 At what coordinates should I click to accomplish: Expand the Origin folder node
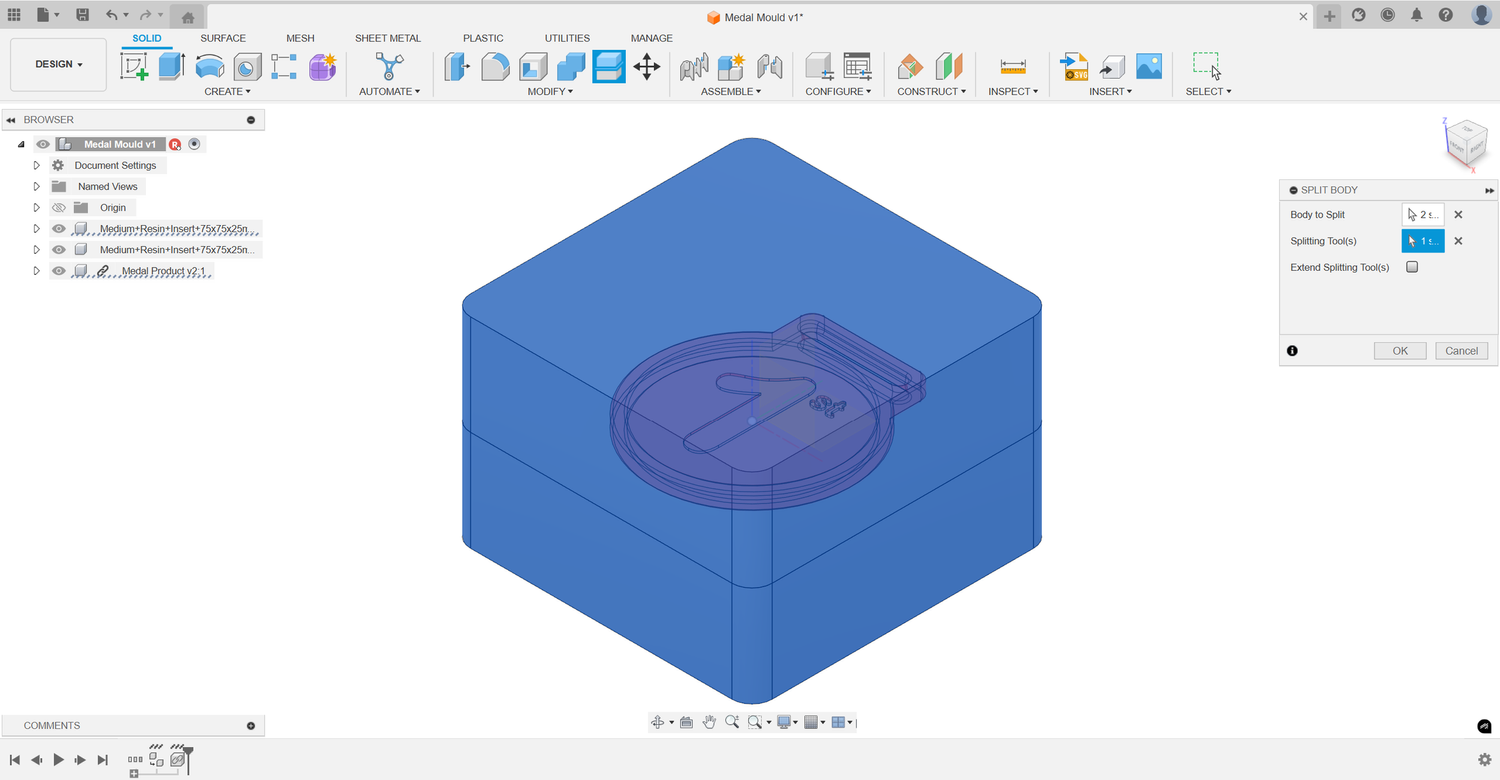(37, 208)
